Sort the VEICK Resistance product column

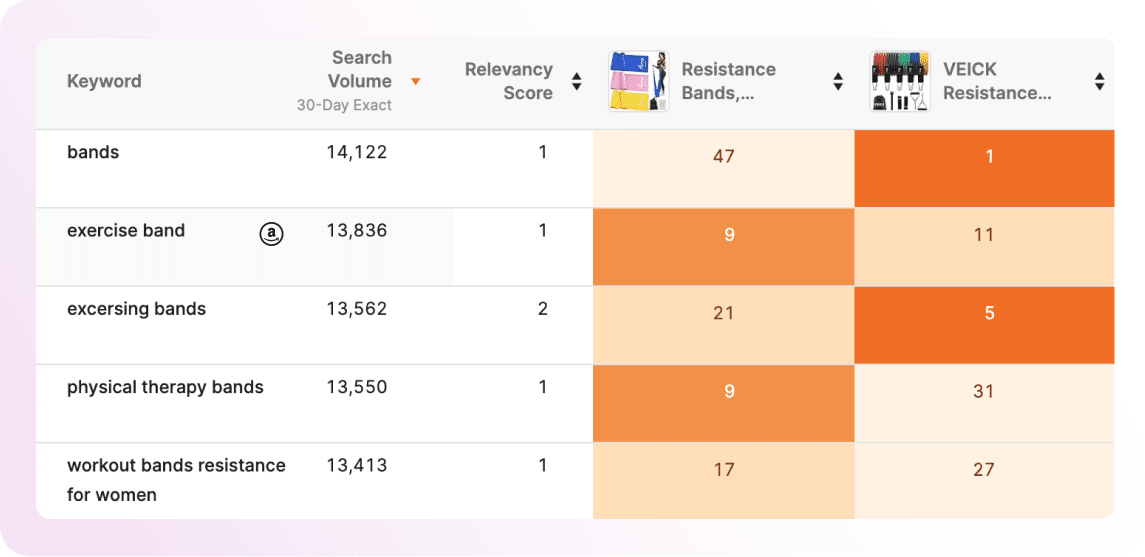pos(1099,82)
